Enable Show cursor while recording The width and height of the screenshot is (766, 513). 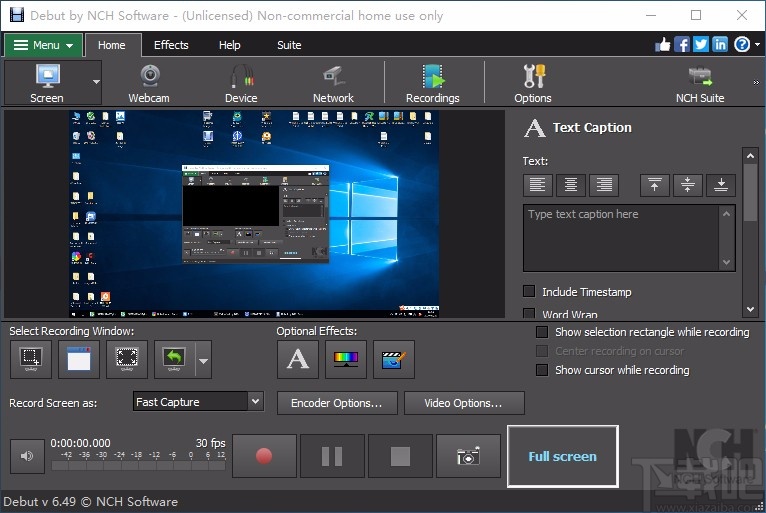542,370
